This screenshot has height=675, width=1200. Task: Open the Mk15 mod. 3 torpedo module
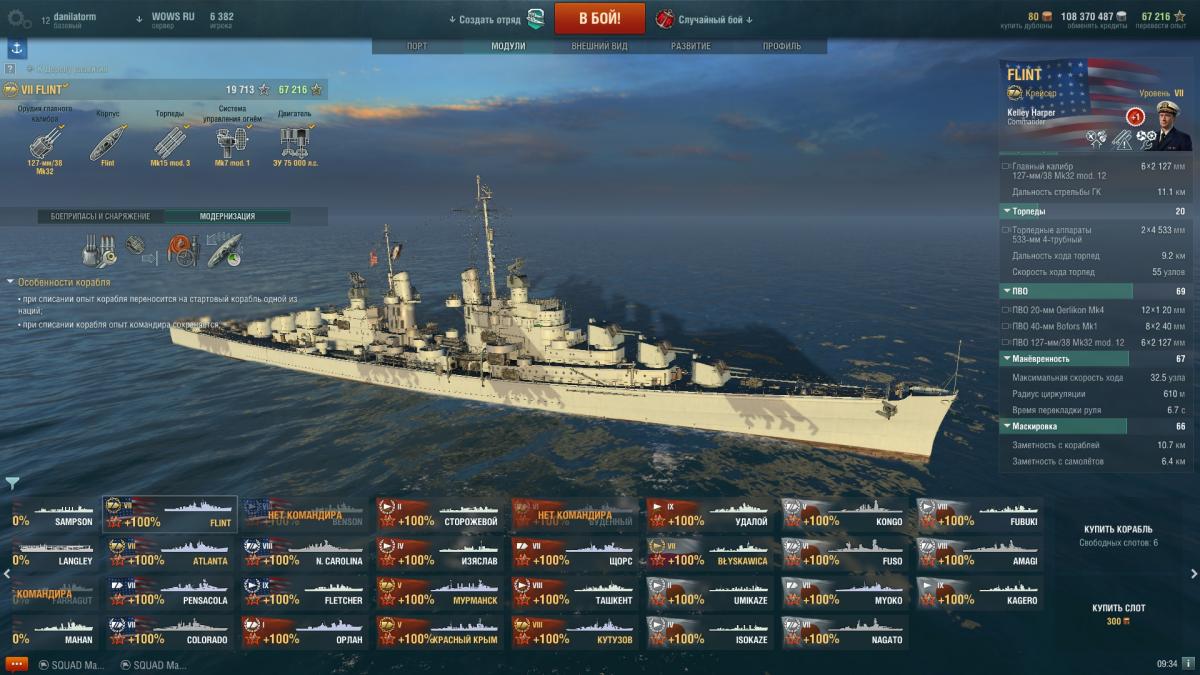click(170, 143)
